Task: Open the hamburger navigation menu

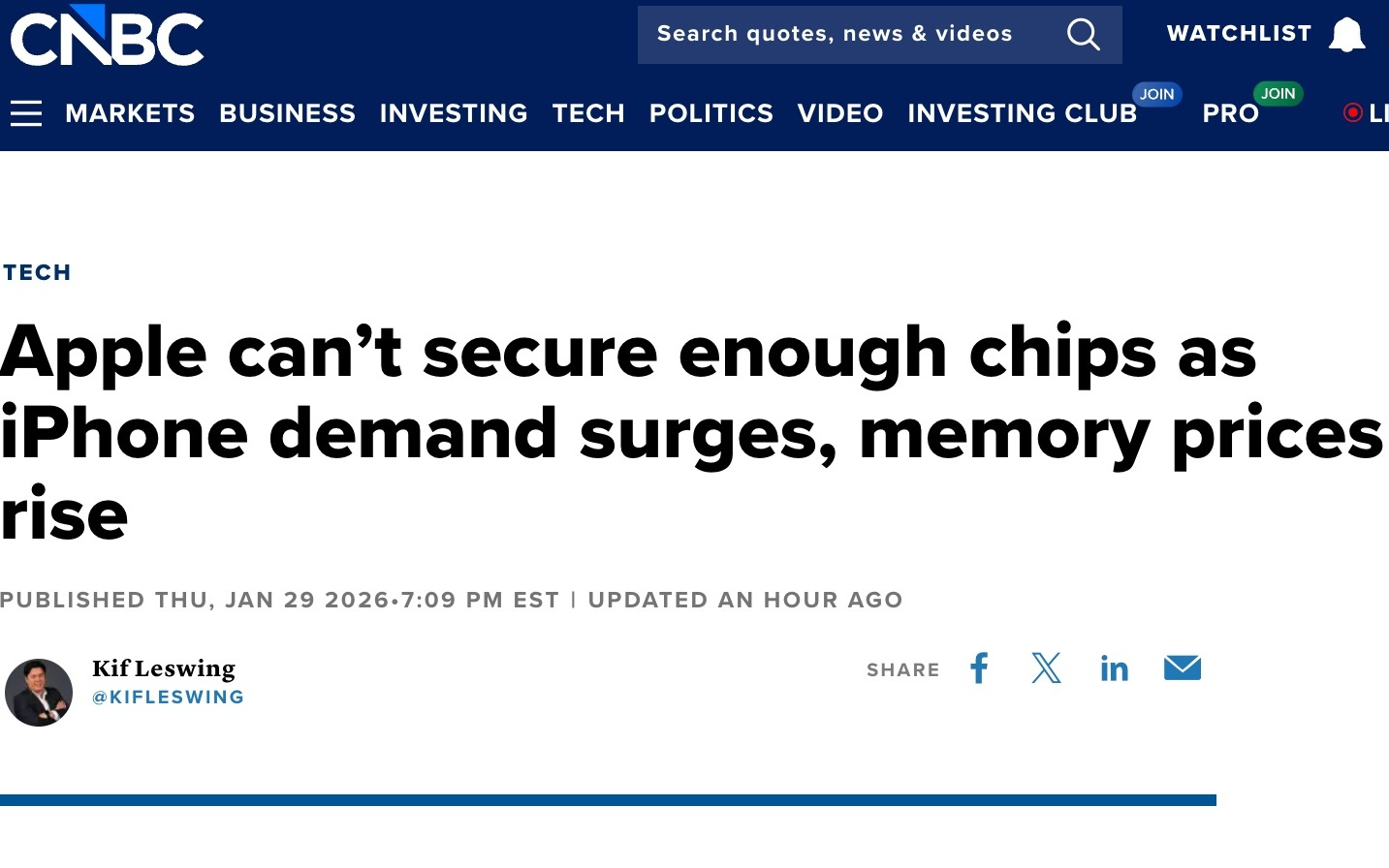Action: (26, 113)
